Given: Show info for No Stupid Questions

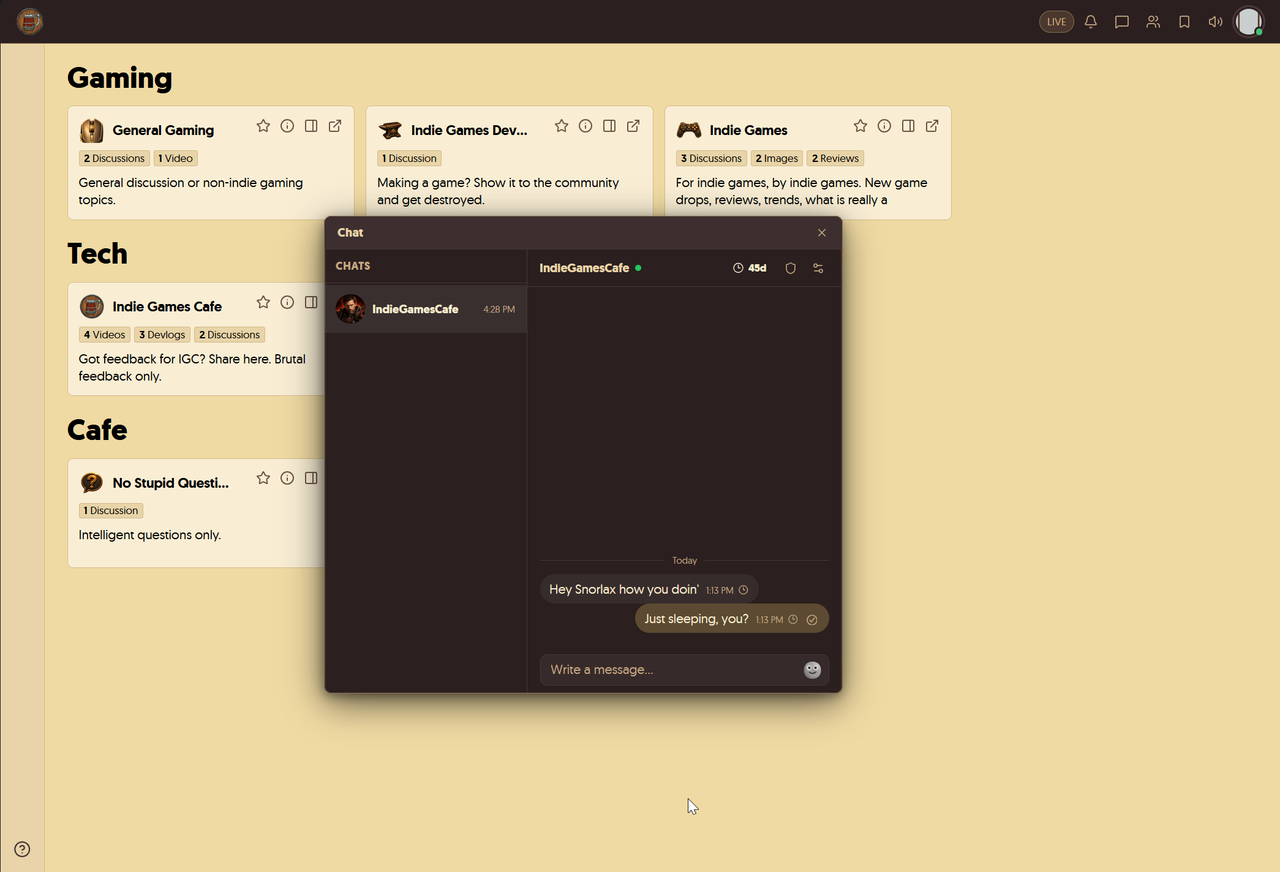Looking at the screenshot, I should [287, 478].
